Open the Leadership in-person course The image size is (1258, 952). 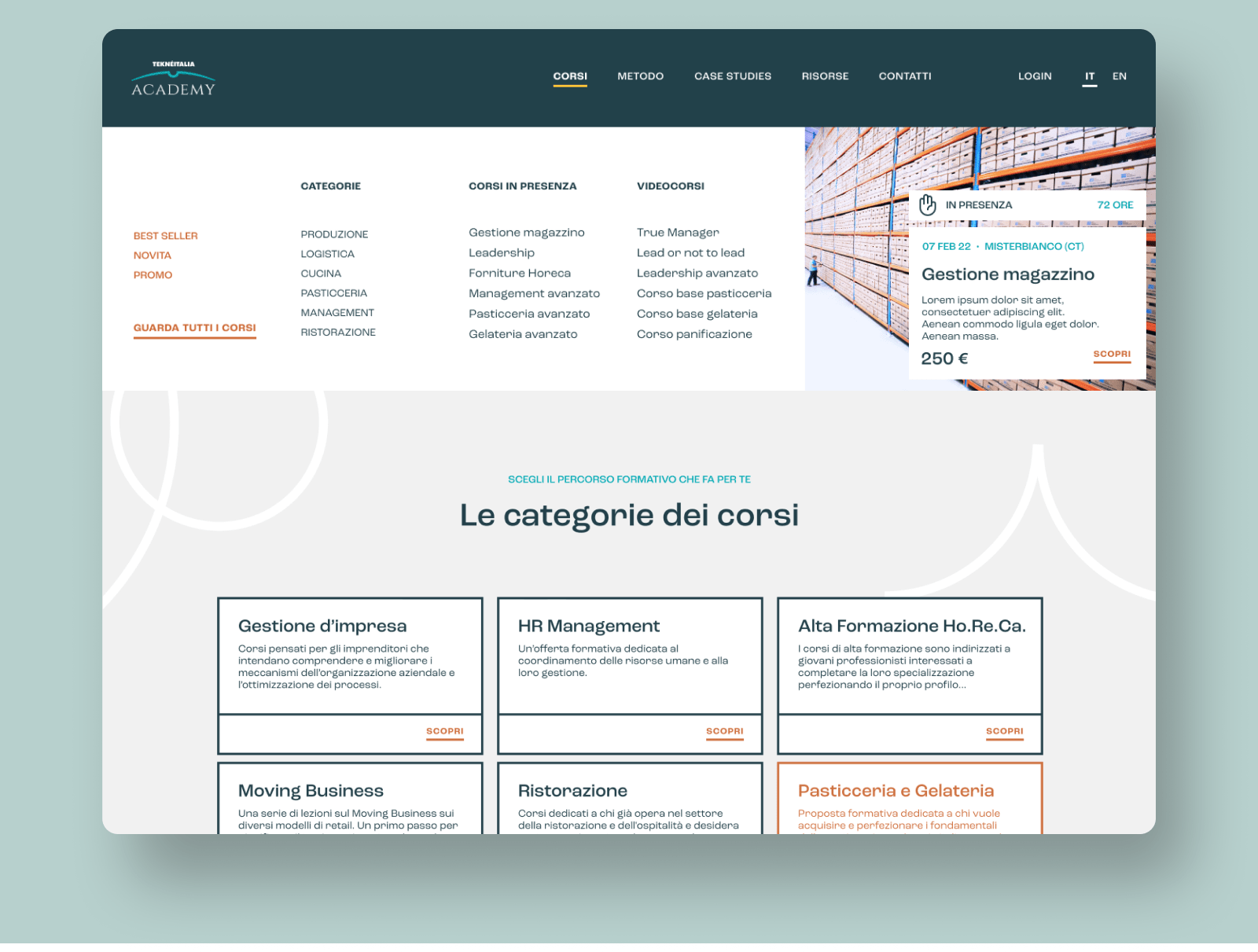coord(501,253)
